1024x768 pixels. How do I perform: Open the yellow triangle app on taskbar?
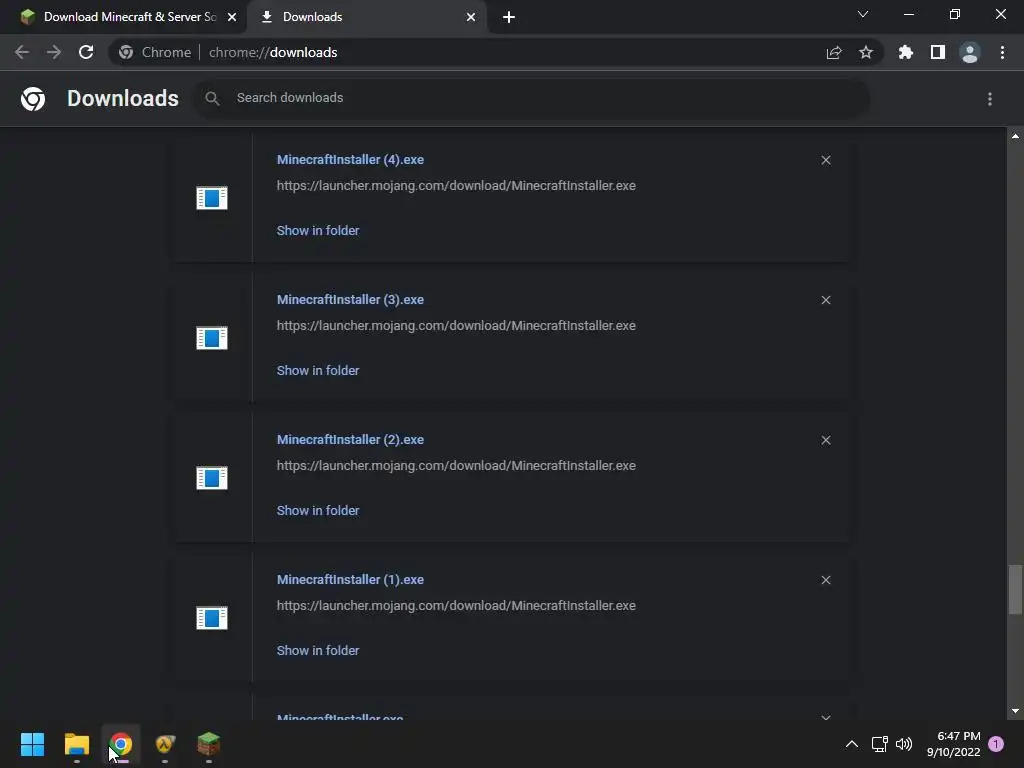pos(165,744)
